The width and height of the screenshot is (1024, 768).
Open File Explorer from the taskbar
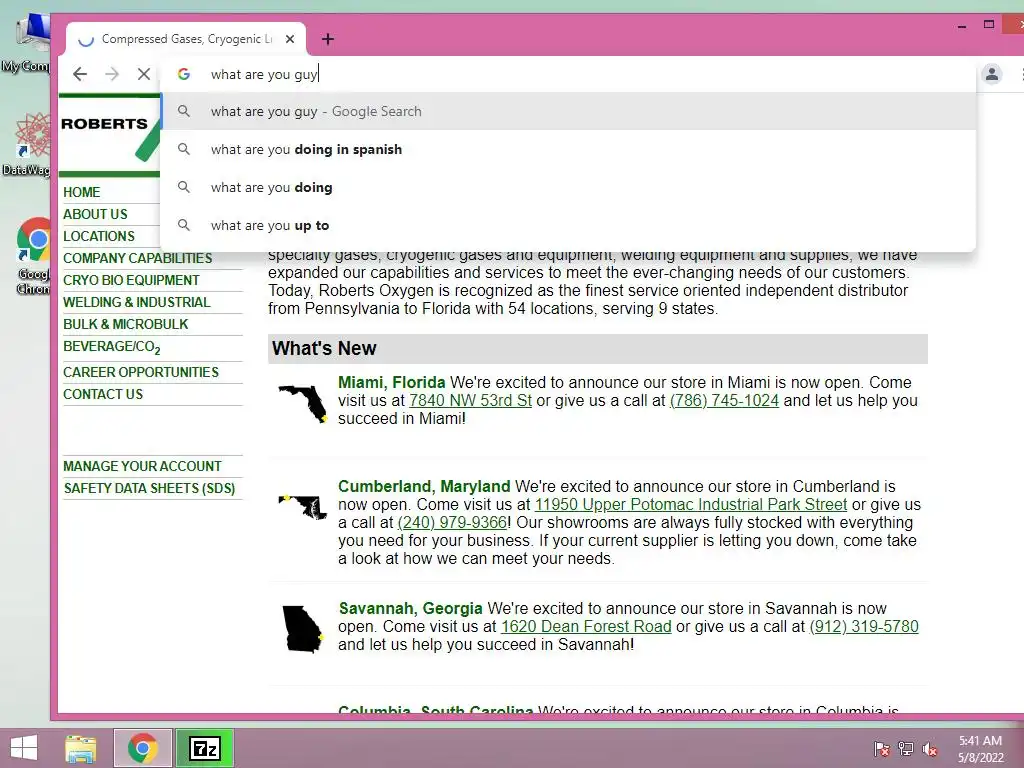pyautogui.click(x=81, y=748)
